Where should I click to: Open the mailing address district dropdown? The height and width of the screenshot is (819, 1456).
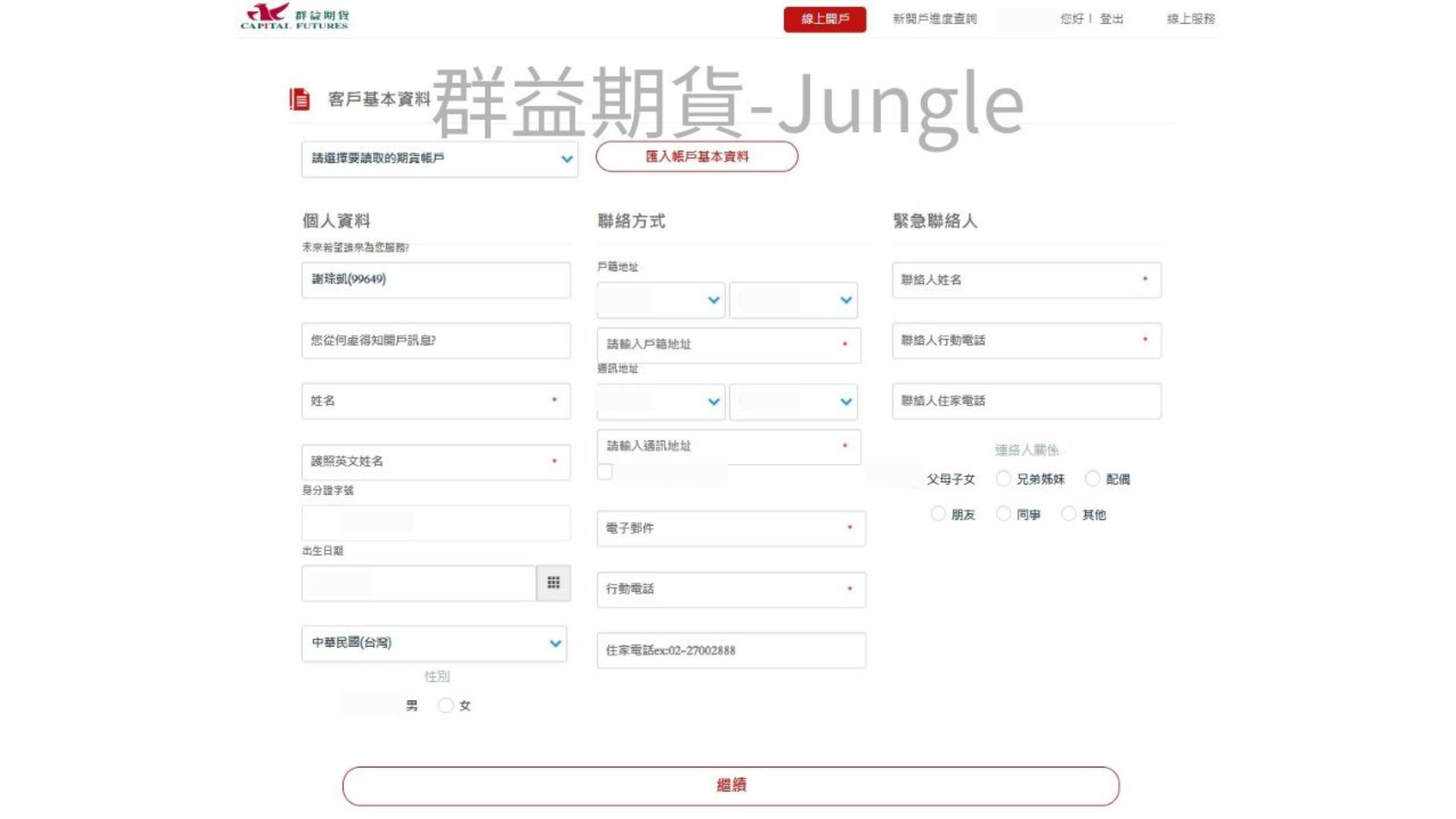(x=792, y=402)
